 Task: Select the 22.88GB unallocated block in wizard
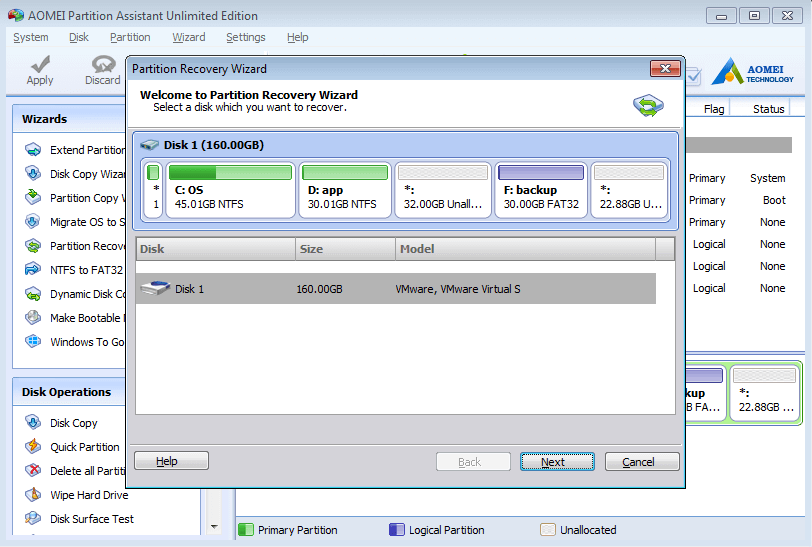click(630, 190)
